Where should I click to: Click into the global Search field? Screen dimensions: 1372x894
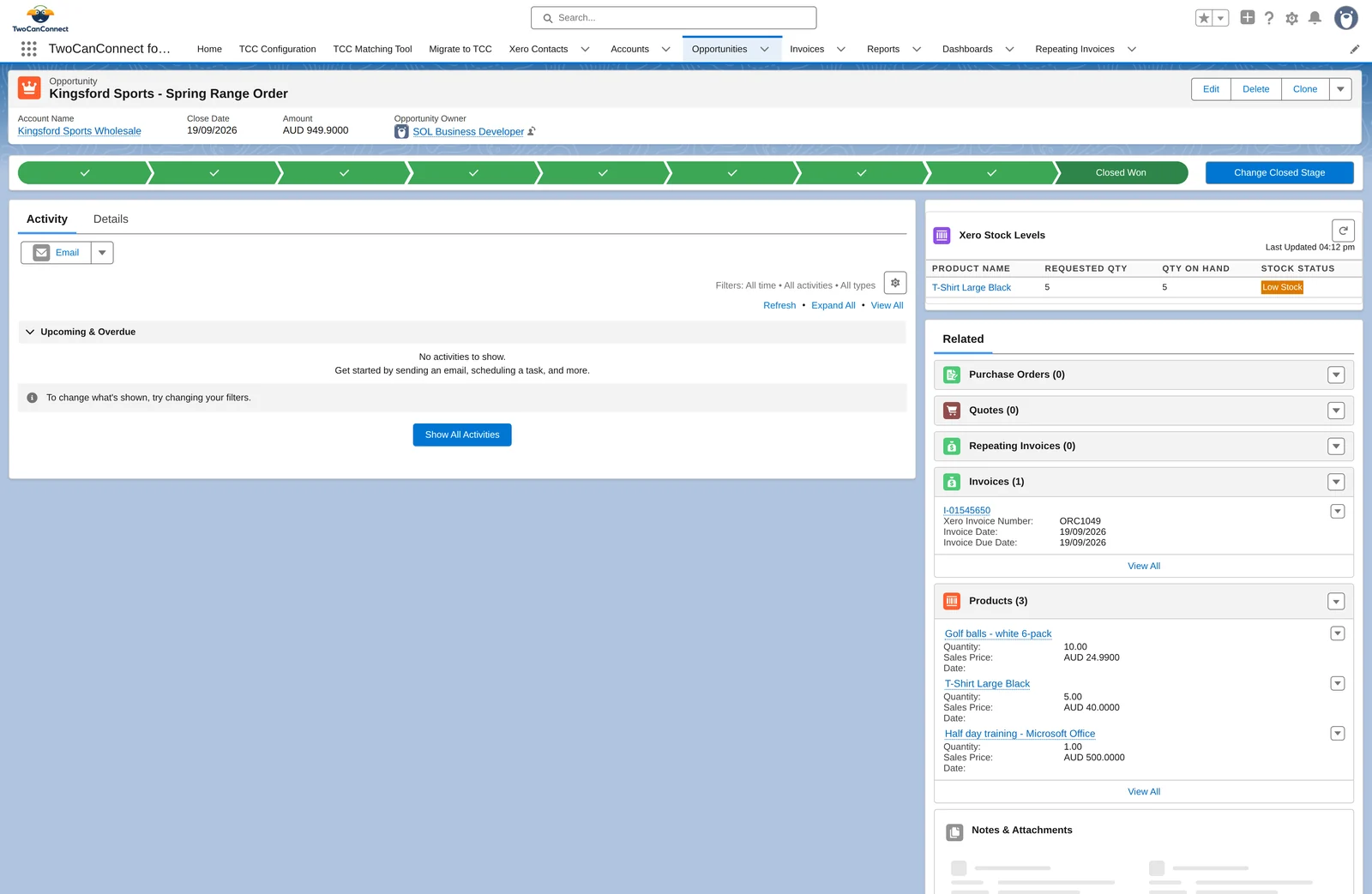tap(674, 18)
